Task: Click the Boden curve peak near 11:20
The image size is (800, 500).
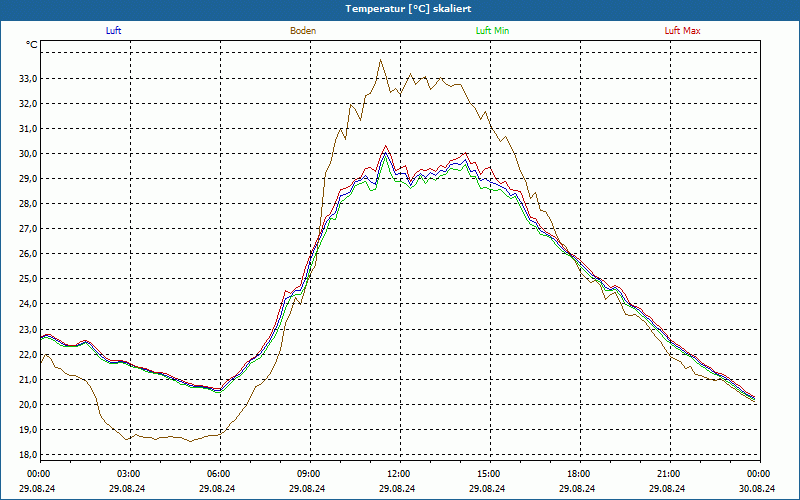Action: [380, 60]
